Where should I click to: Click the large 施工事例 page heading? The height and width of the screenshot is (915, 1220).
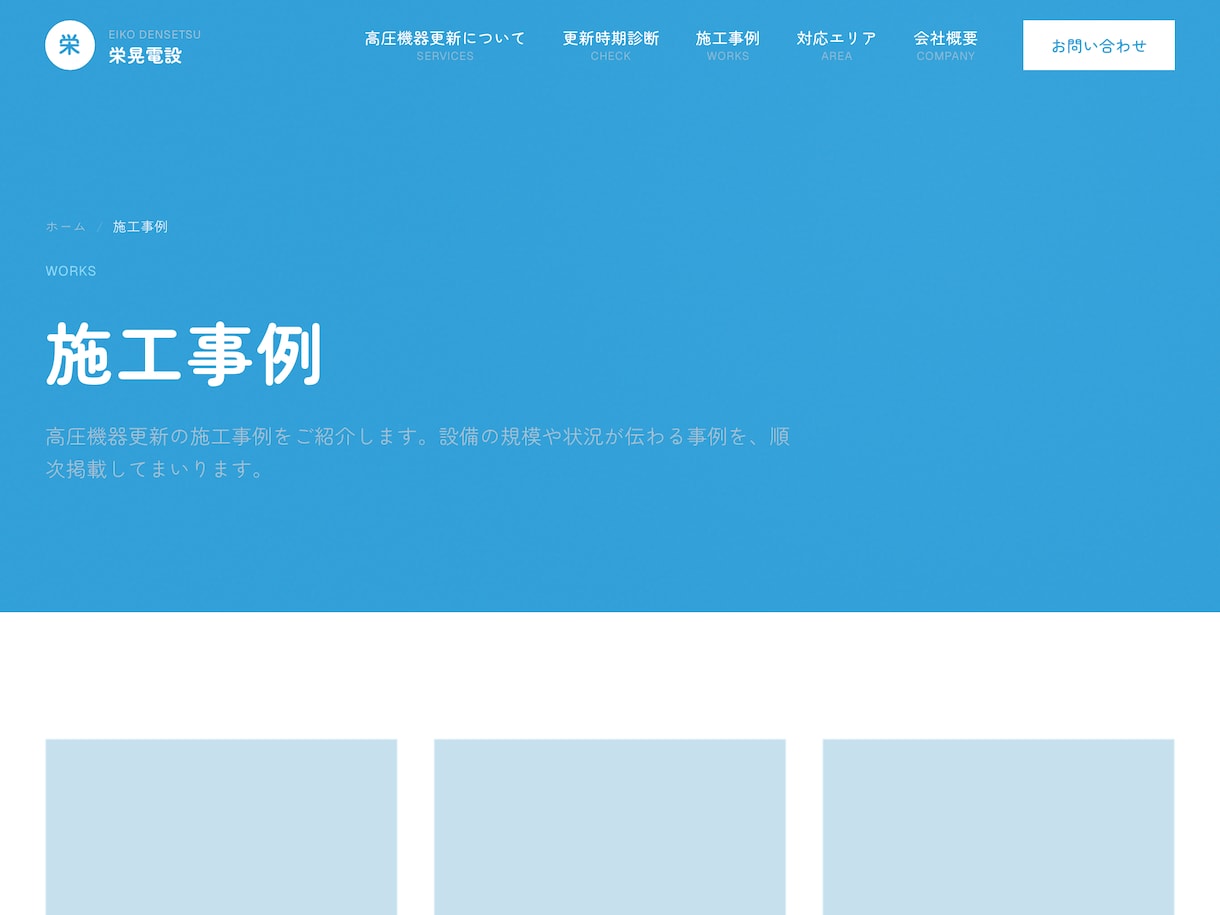point(185,354)
